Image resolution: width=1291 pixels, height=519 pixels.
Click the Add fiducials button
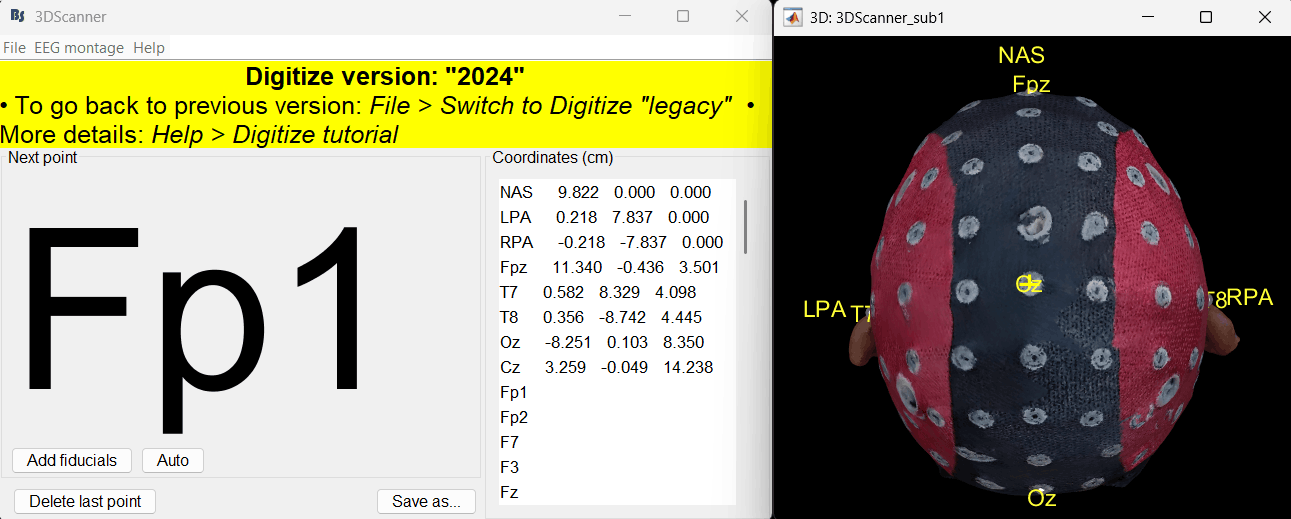72,460
